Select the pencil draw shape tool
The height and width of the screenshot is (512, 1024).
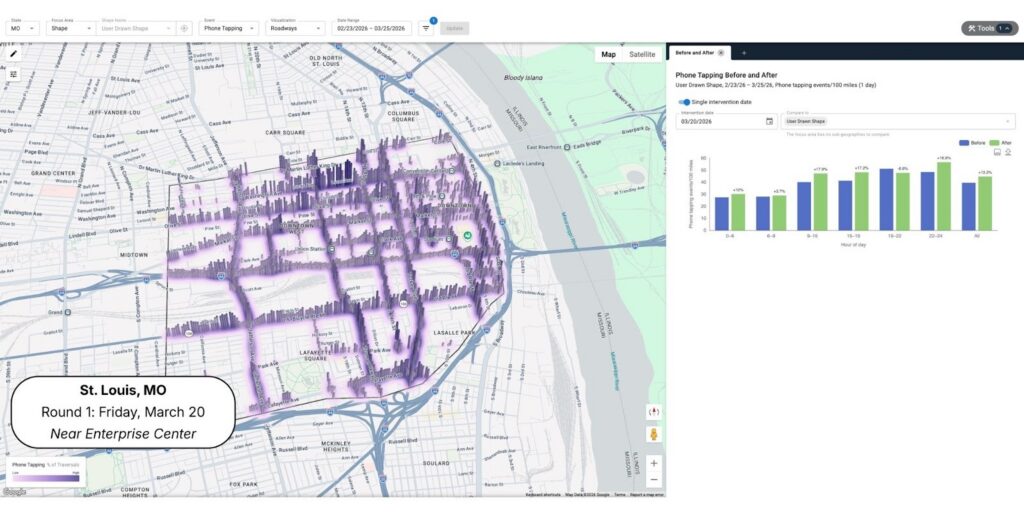tap(14, 55)
